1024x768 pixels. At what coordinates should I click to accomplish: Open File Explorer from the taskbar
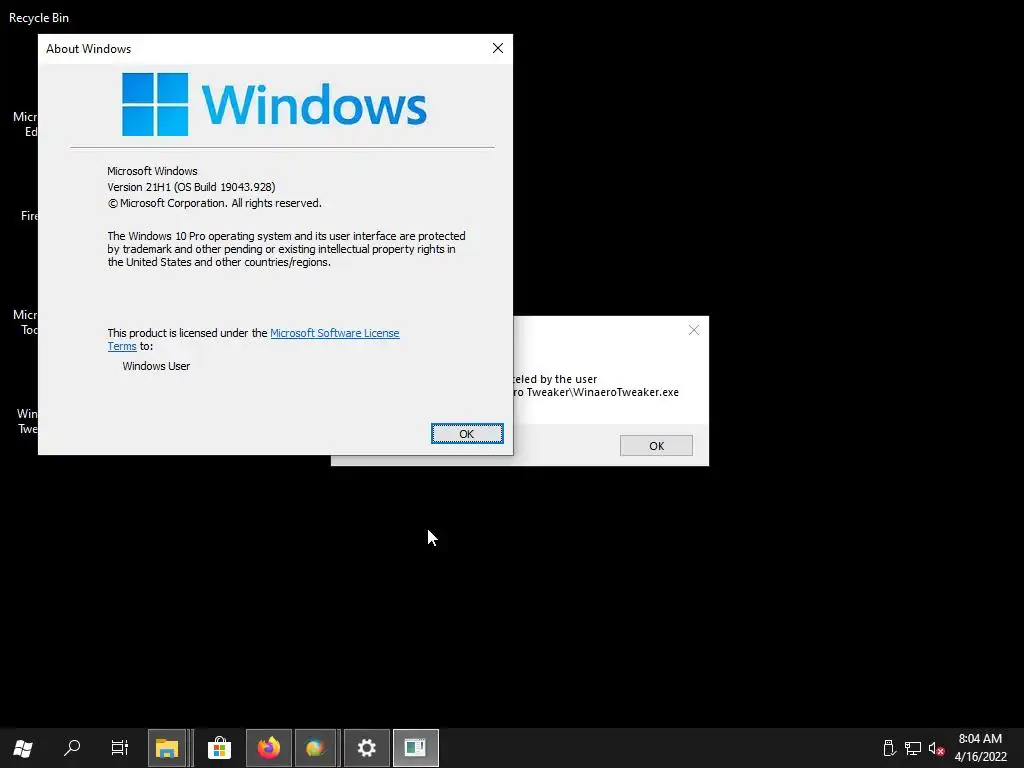click(x=167, y=748)
